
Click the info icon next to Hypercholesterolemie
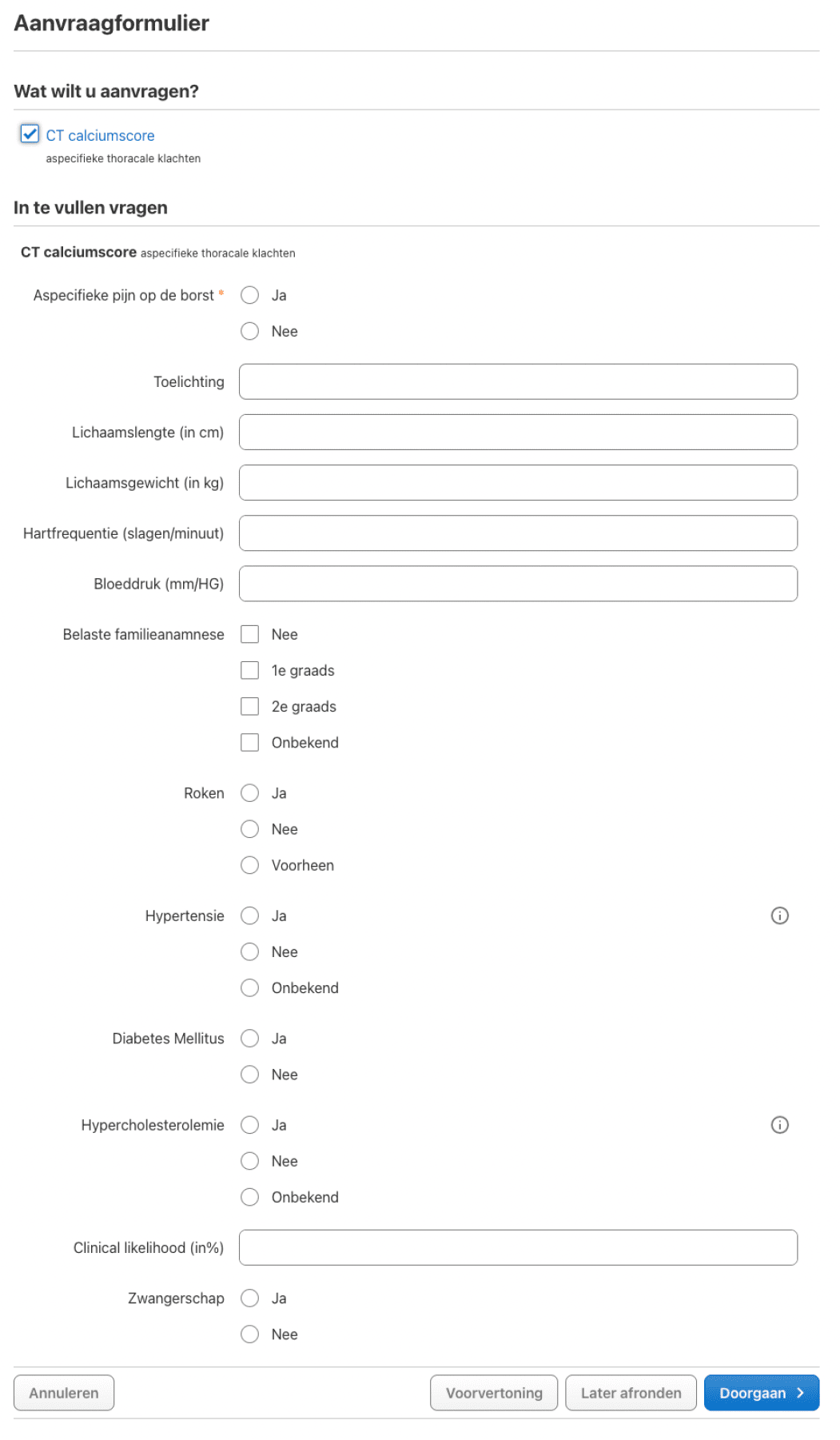click(x=779, y=1125)
